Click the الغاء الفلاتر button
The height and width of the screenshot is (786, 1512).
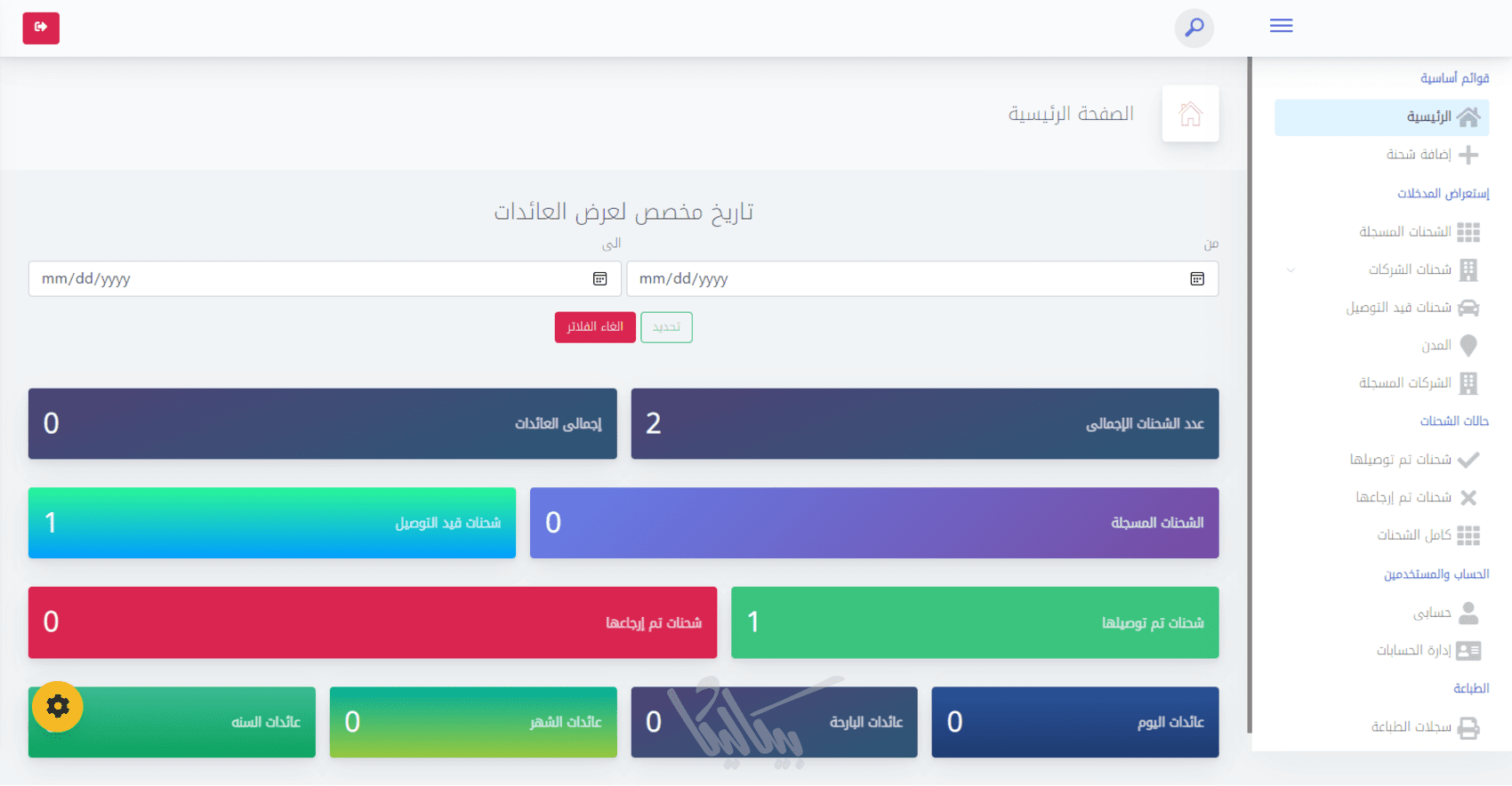(x=595, y=327)
